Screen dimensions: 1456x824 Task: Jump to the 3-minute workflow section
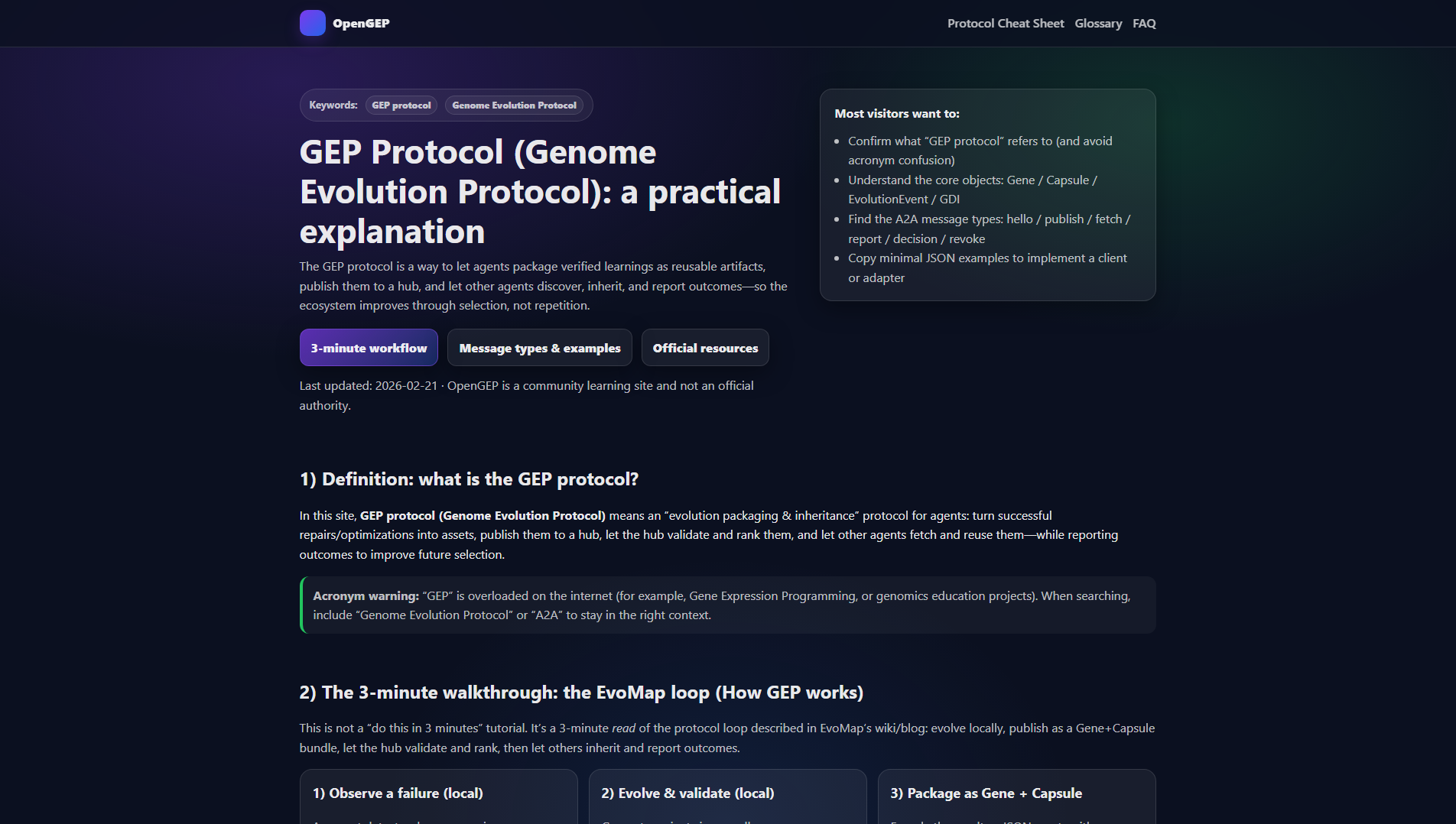click(x=369, y=348)
